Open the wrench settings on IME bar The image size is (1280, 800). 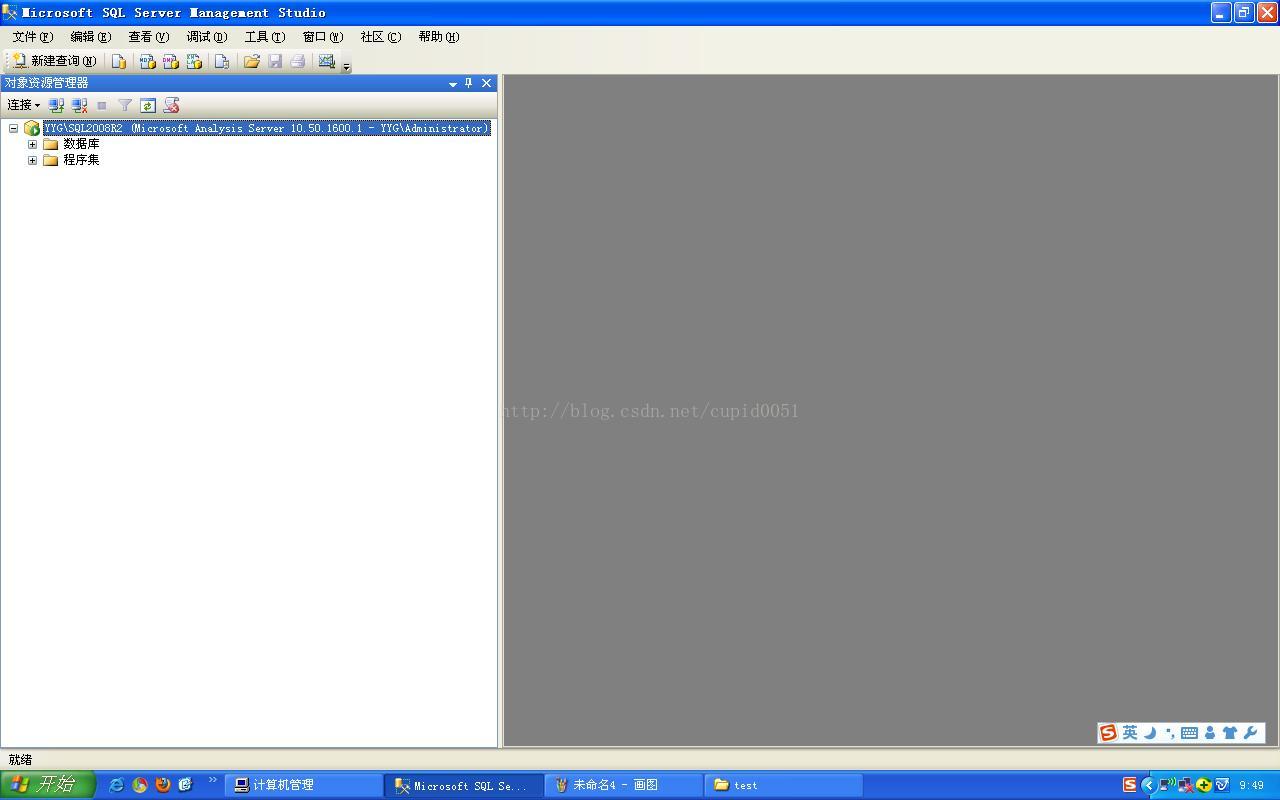point(1250,733)
